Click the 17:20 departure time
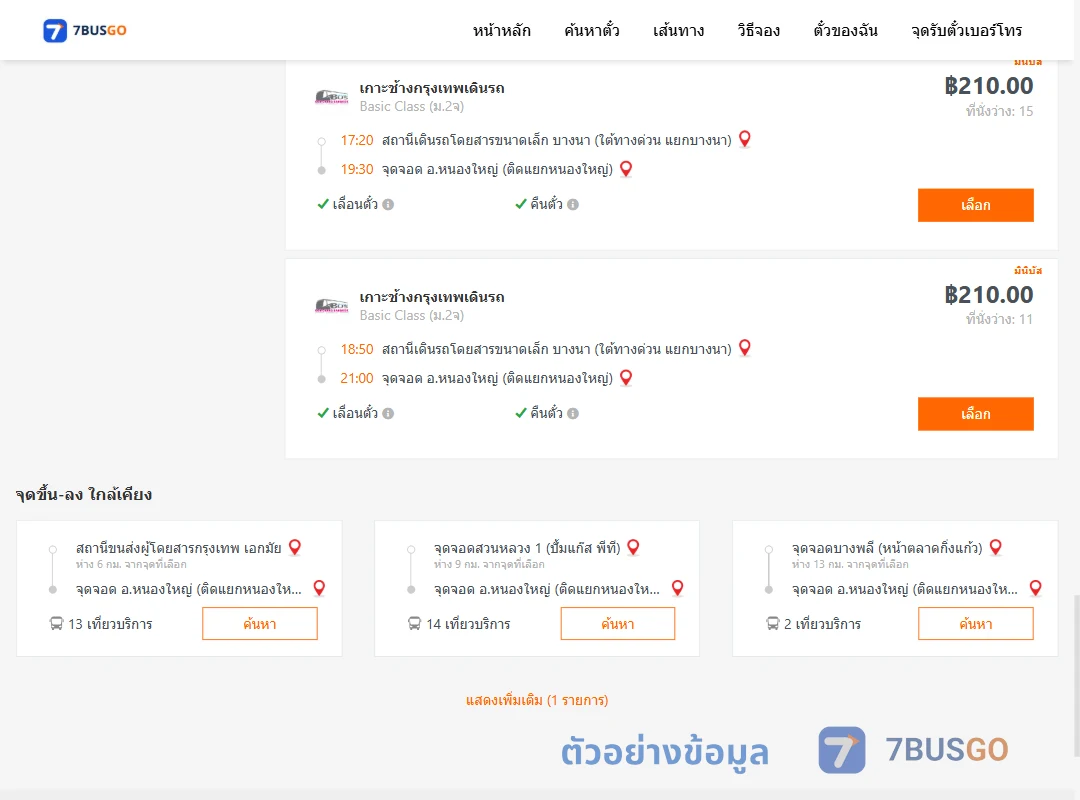This screenshot has height=800, width=1080. click(x=357, y=141)
